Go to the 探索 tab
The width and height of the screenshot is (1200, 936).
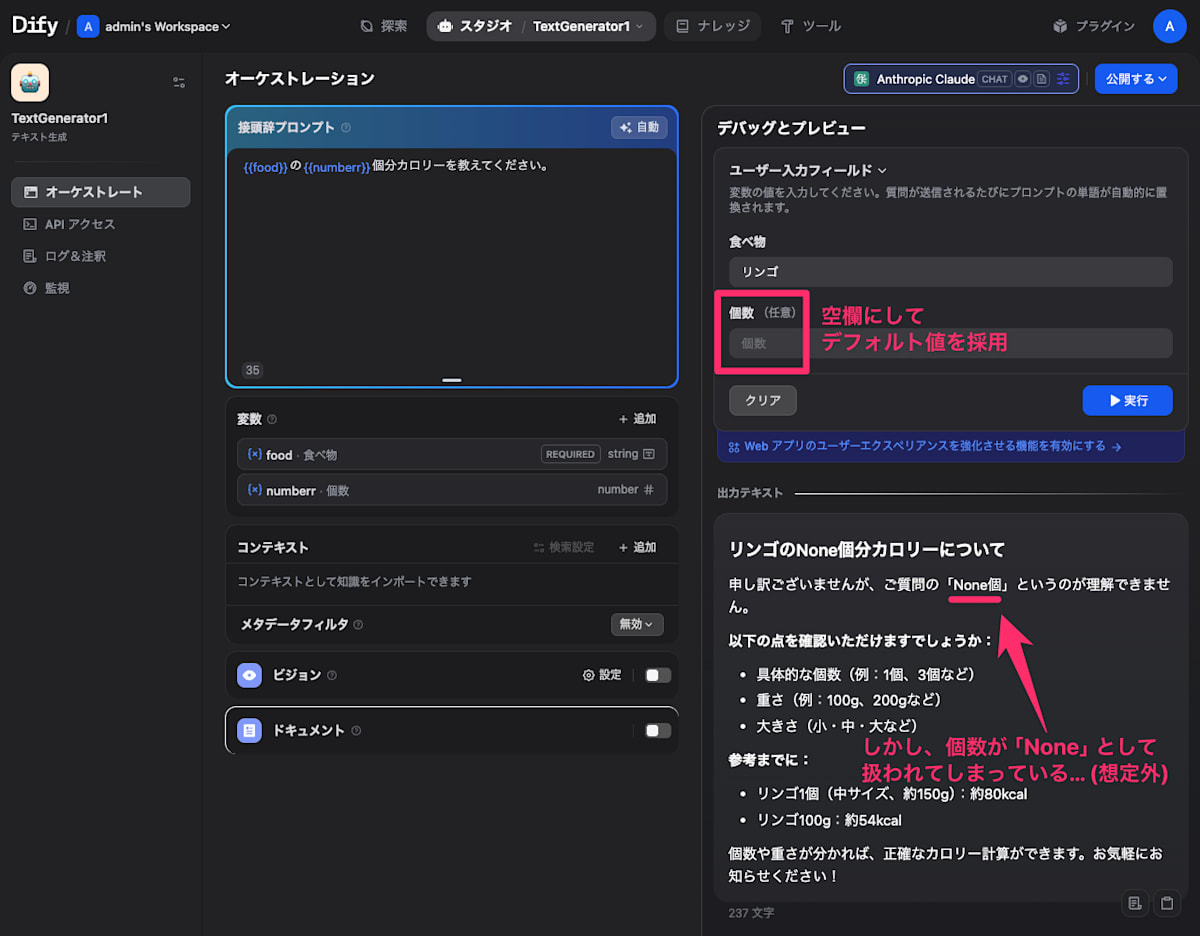pyautogui.click(x=384, y=26)
